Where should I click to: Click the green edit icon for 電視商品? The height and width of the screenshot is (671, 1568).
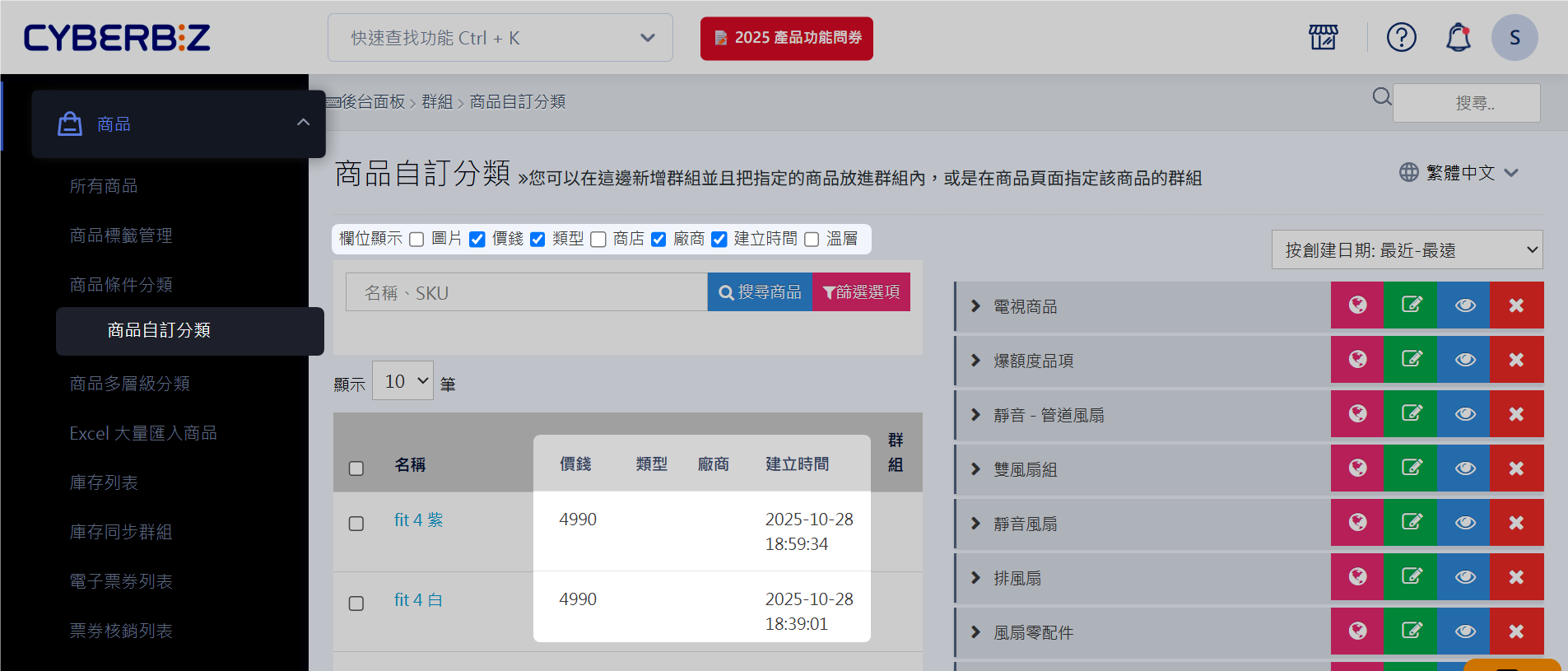point(1411,305)
